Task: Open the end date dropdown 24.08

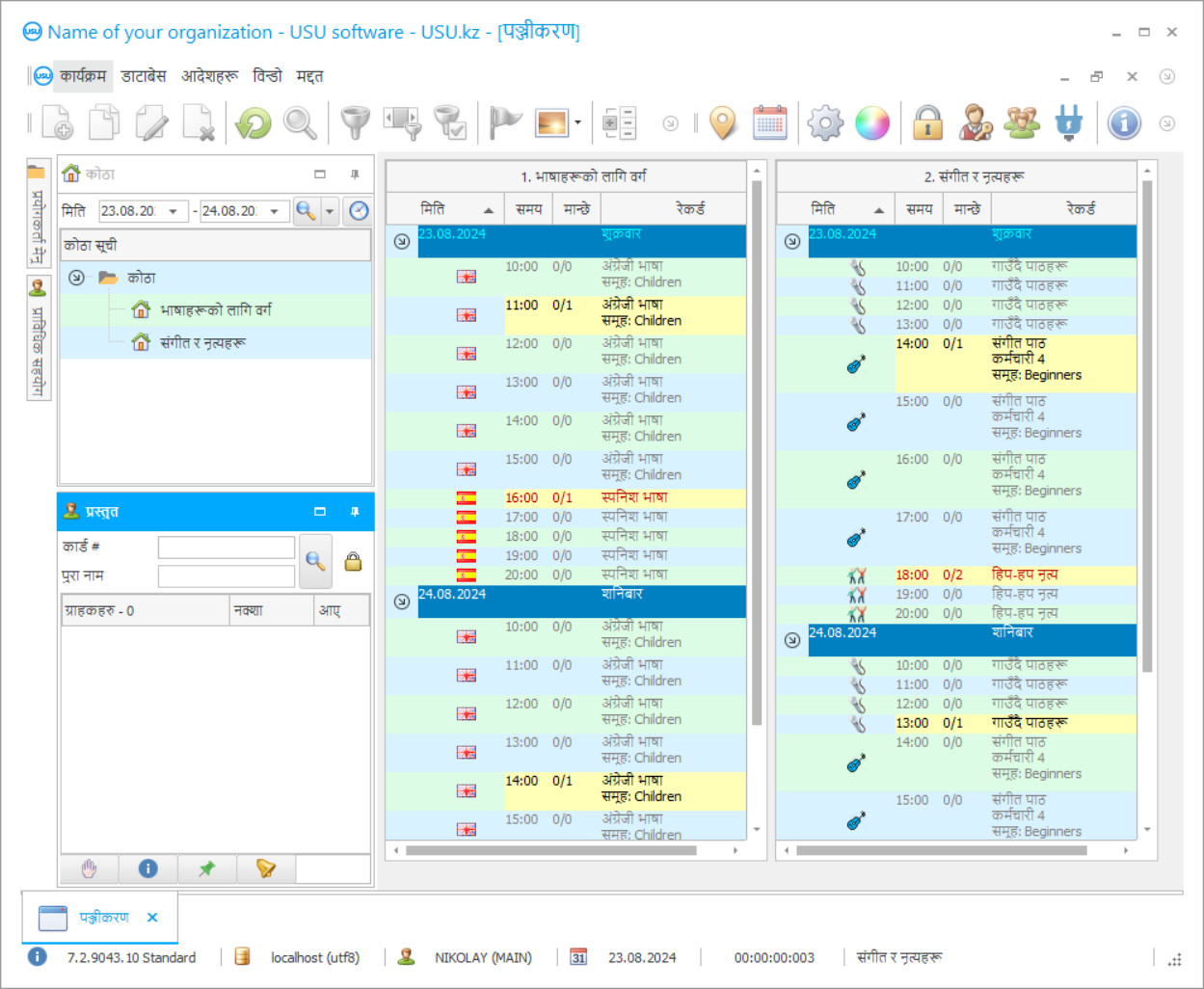Action: pyautogui.click(x=275, y=211)
